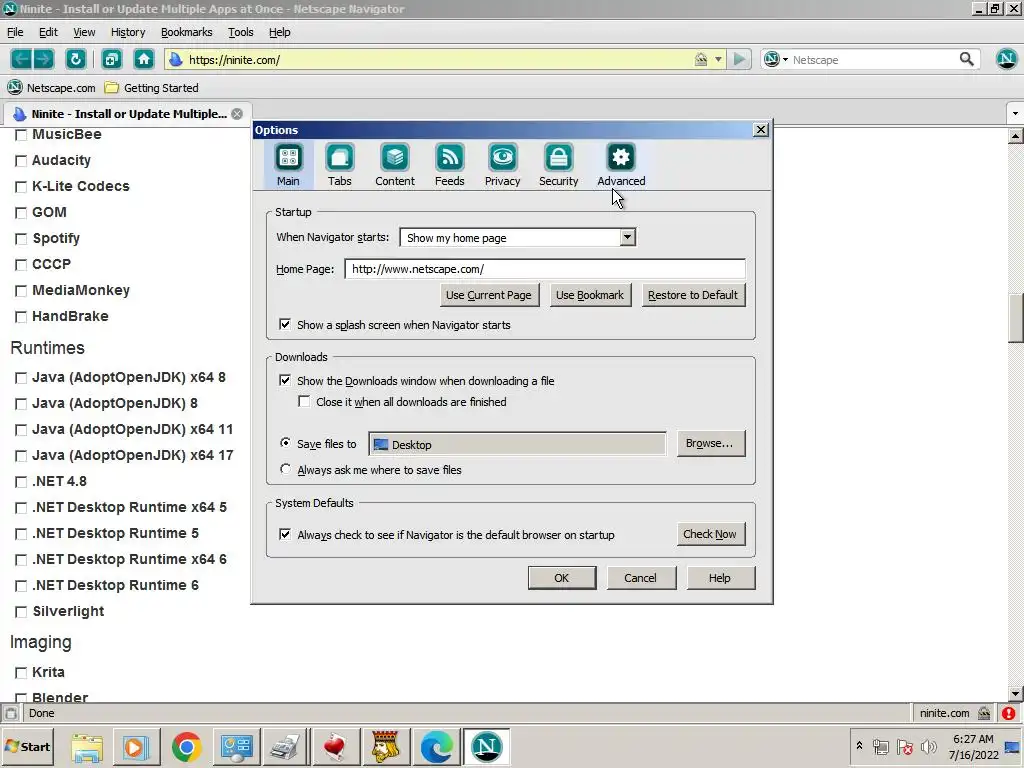Click the Use Current Page button

tap(488, 295)
